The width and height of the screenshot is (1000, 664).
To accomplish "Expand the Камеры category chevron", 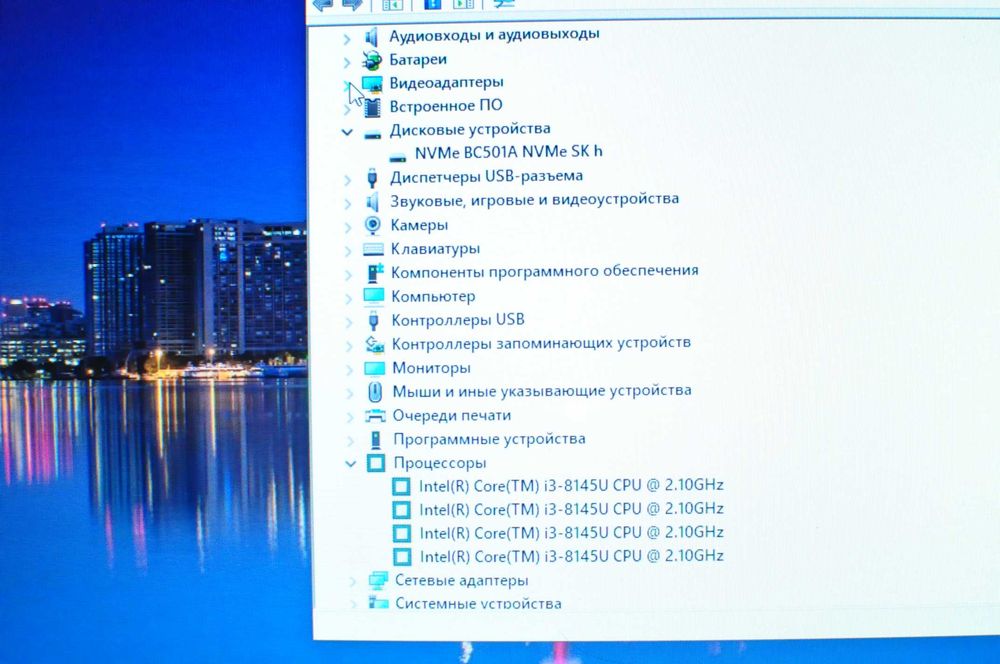I will (348, 228).
